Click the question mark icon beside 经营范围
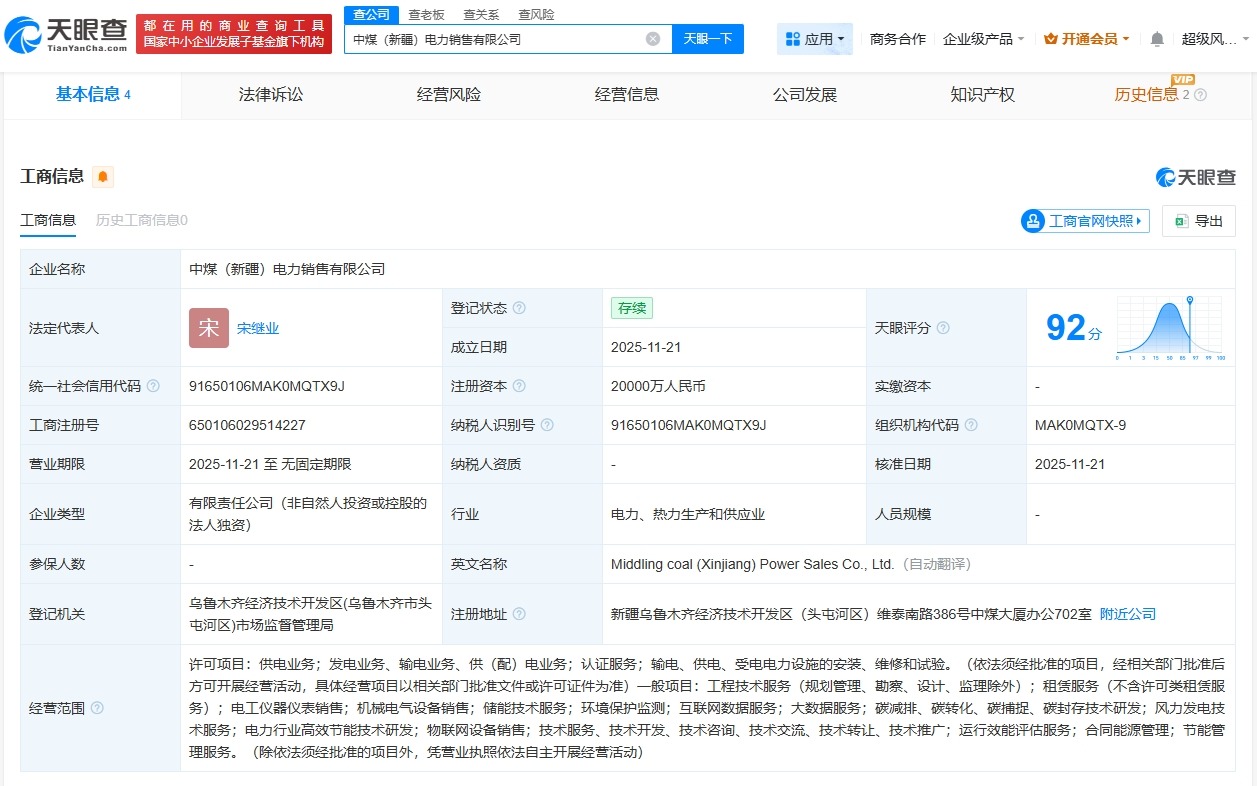Screen dimensions: 1257x786 96,708
